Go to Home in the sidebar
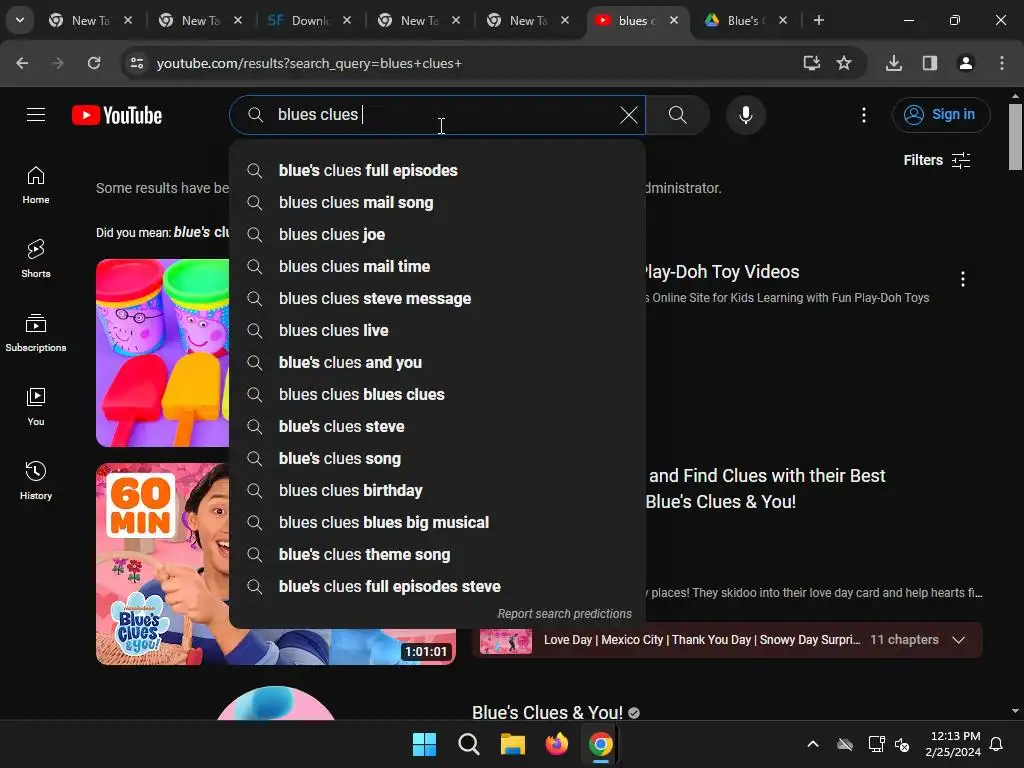The width and height of the screenshot is (1024, 768). 36,185
